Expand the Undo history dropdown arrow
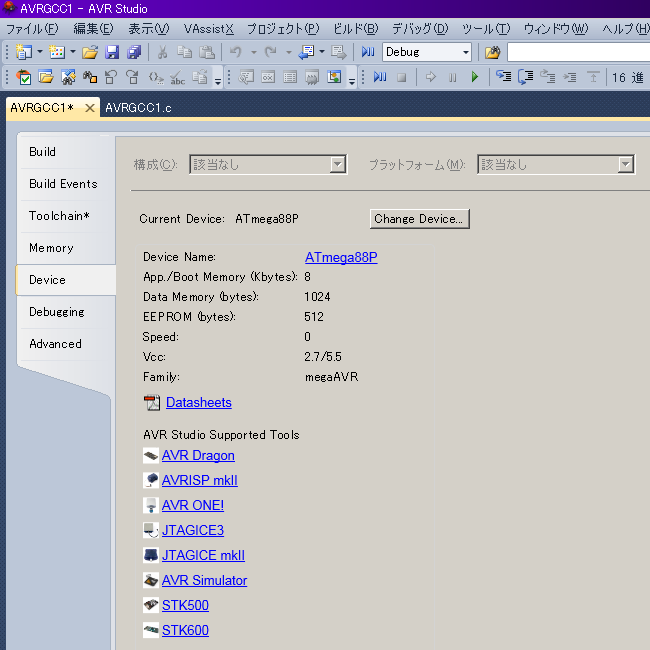The width and height of the screenshot is (650, 650). point(254,52)
